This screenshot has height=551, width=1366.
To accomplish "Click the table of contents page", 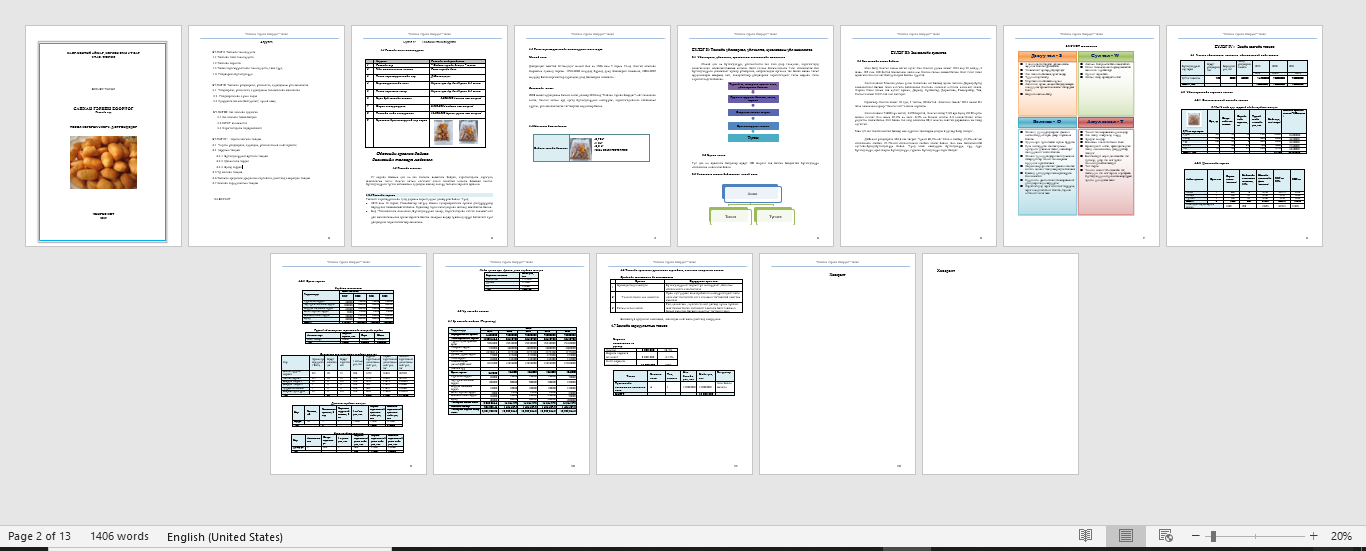I will (266, 136).
